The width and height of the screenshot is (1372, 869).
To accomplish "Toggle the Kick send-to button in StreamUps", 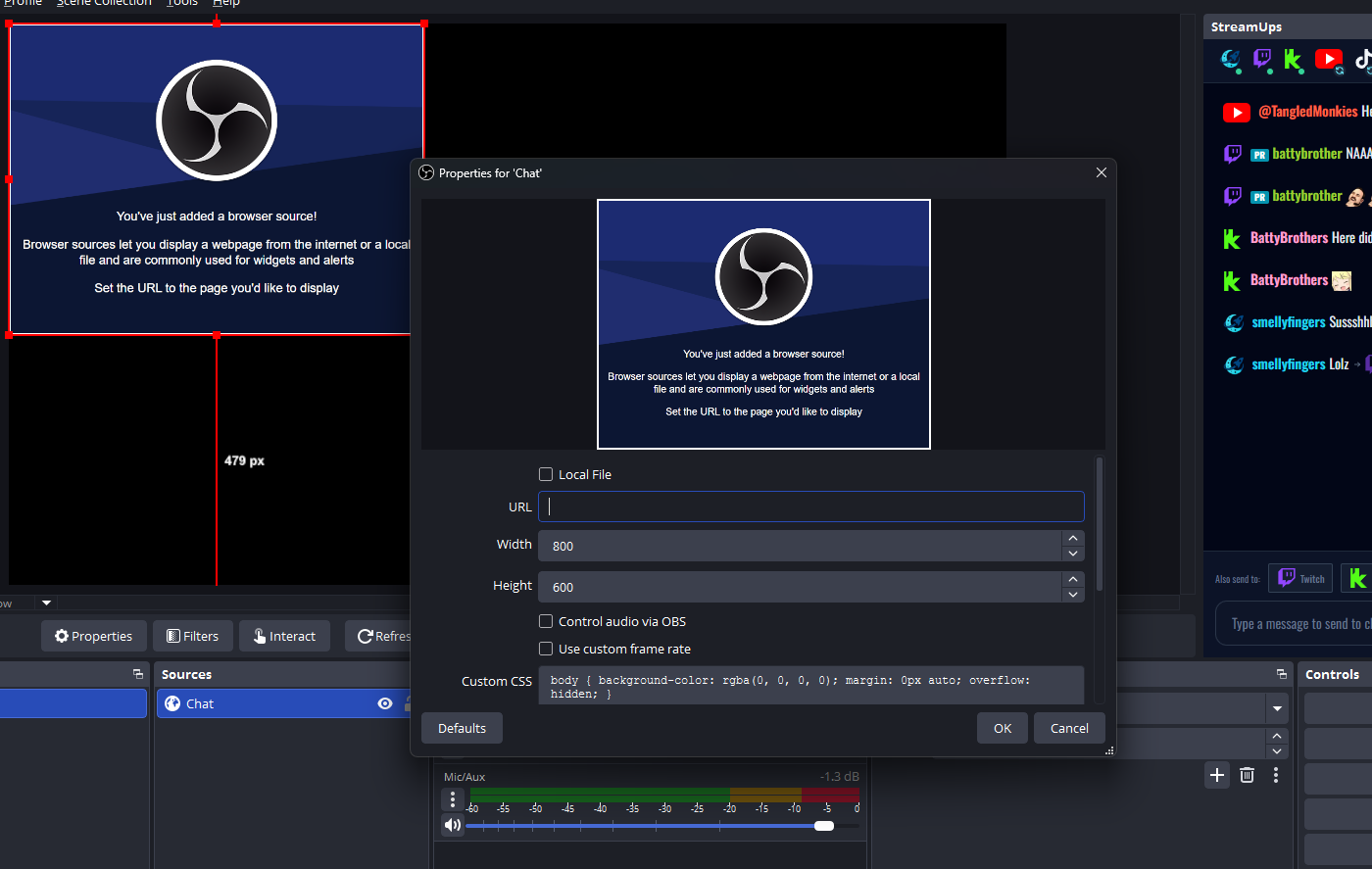I will pyautogui.click(x=1357, y=578).
